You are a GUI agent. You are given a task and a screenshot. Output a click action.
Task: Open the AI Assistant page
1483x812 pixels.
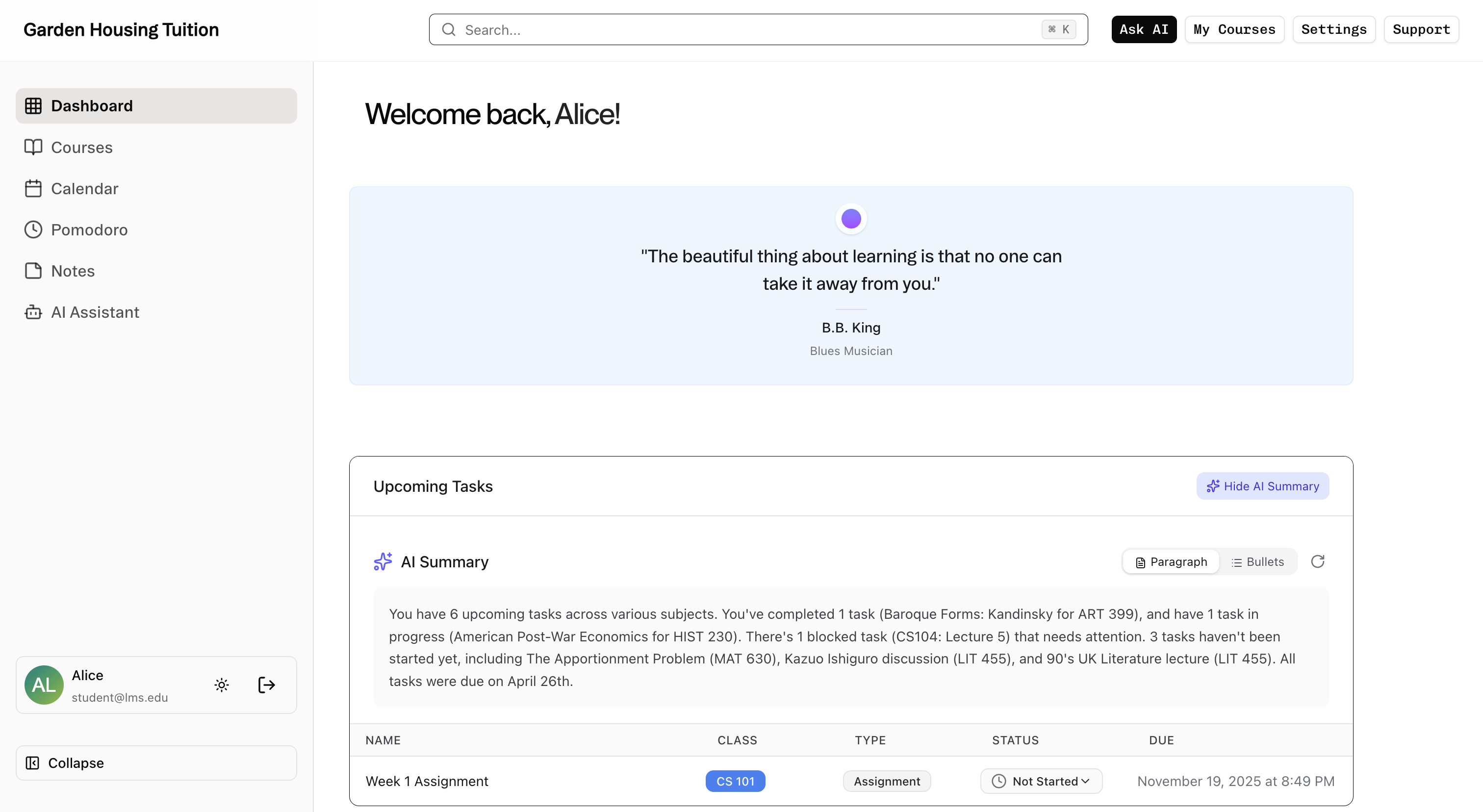coord(95,312)
